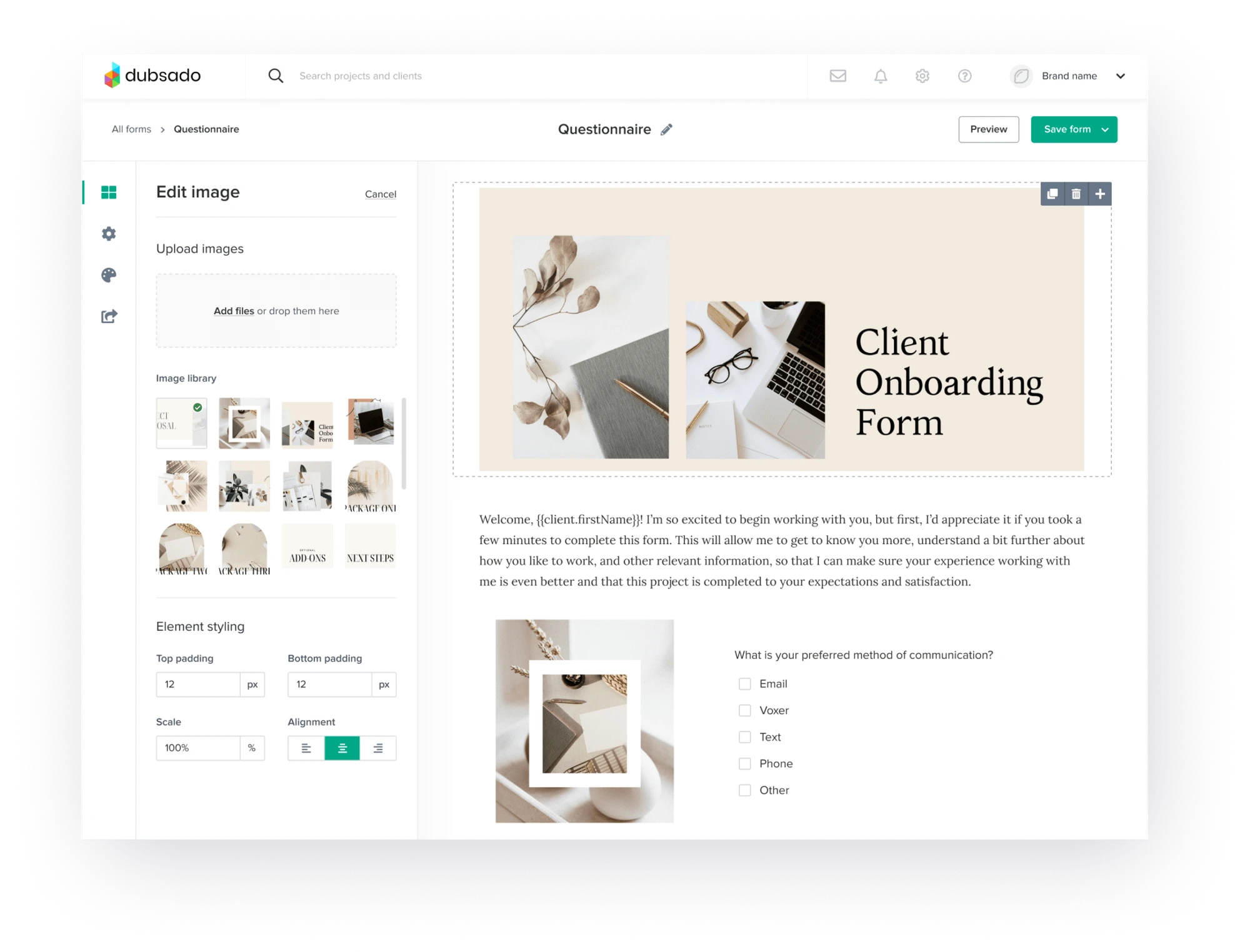Click the share/export icon in sidebar

point(109,317)
